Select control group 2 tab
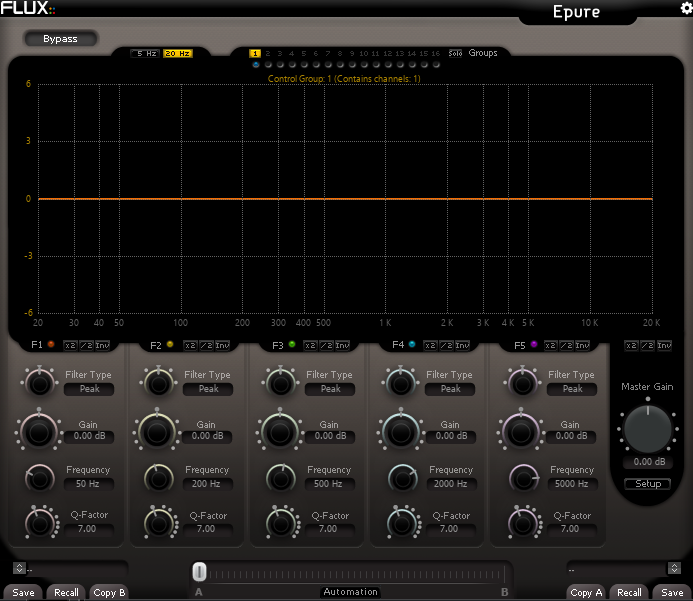Image resolution: width=693 pixels, height=601 pixels. tap(267, 53)
